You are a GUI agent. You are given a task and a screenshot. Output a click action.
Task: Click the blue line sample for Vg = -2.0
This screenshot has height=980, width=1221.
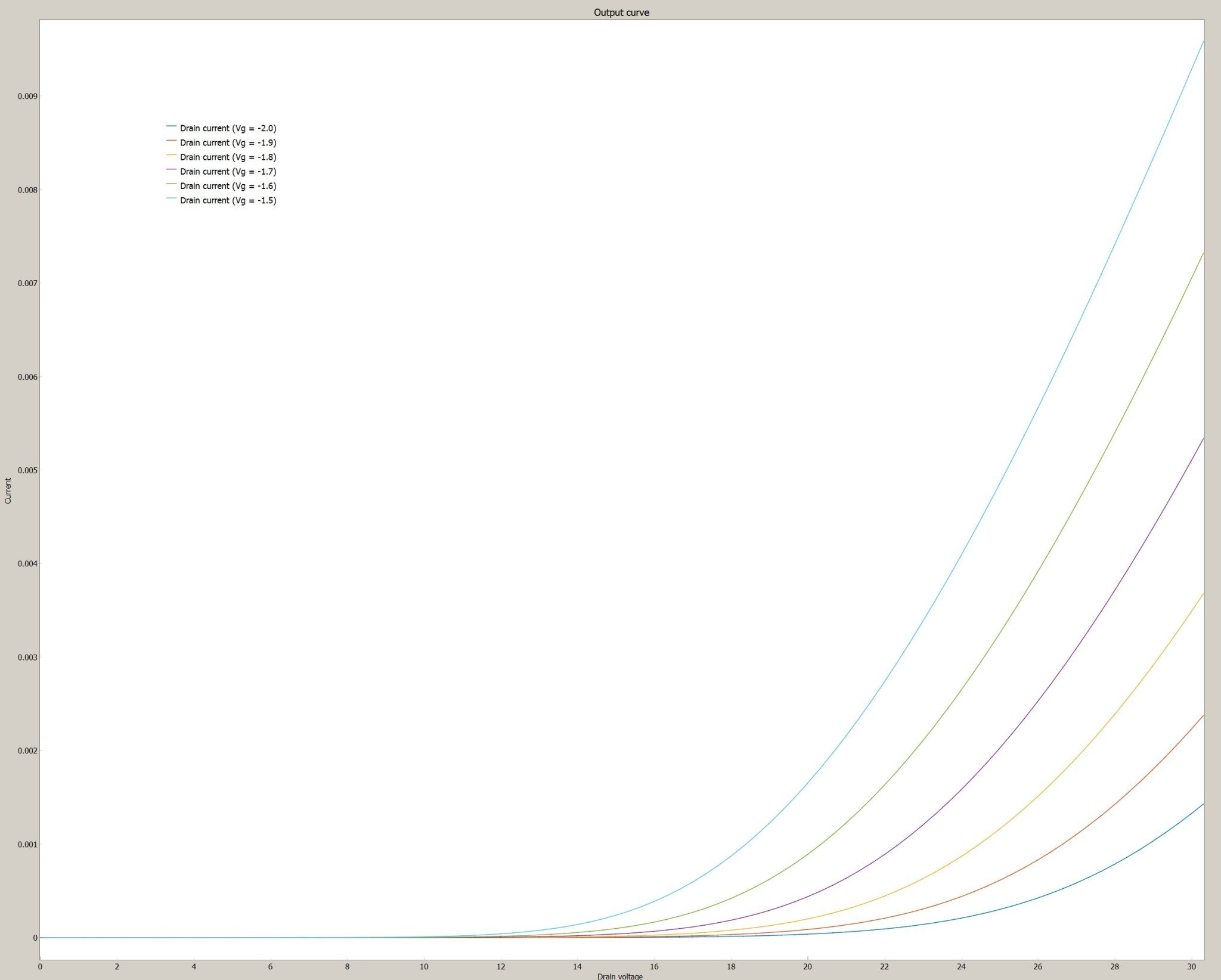pos(172,126)
